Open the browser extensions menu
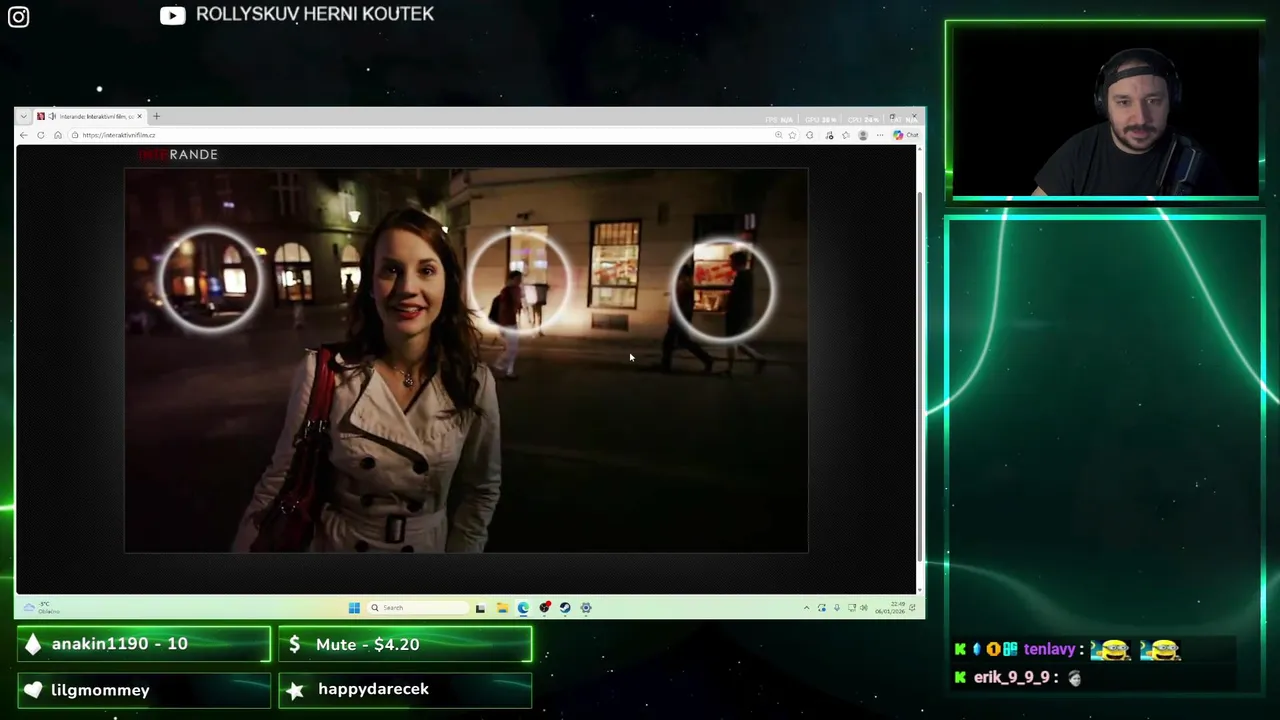Screen dimensions: 1280x720 pyautogui.click(x=809, y=135)
